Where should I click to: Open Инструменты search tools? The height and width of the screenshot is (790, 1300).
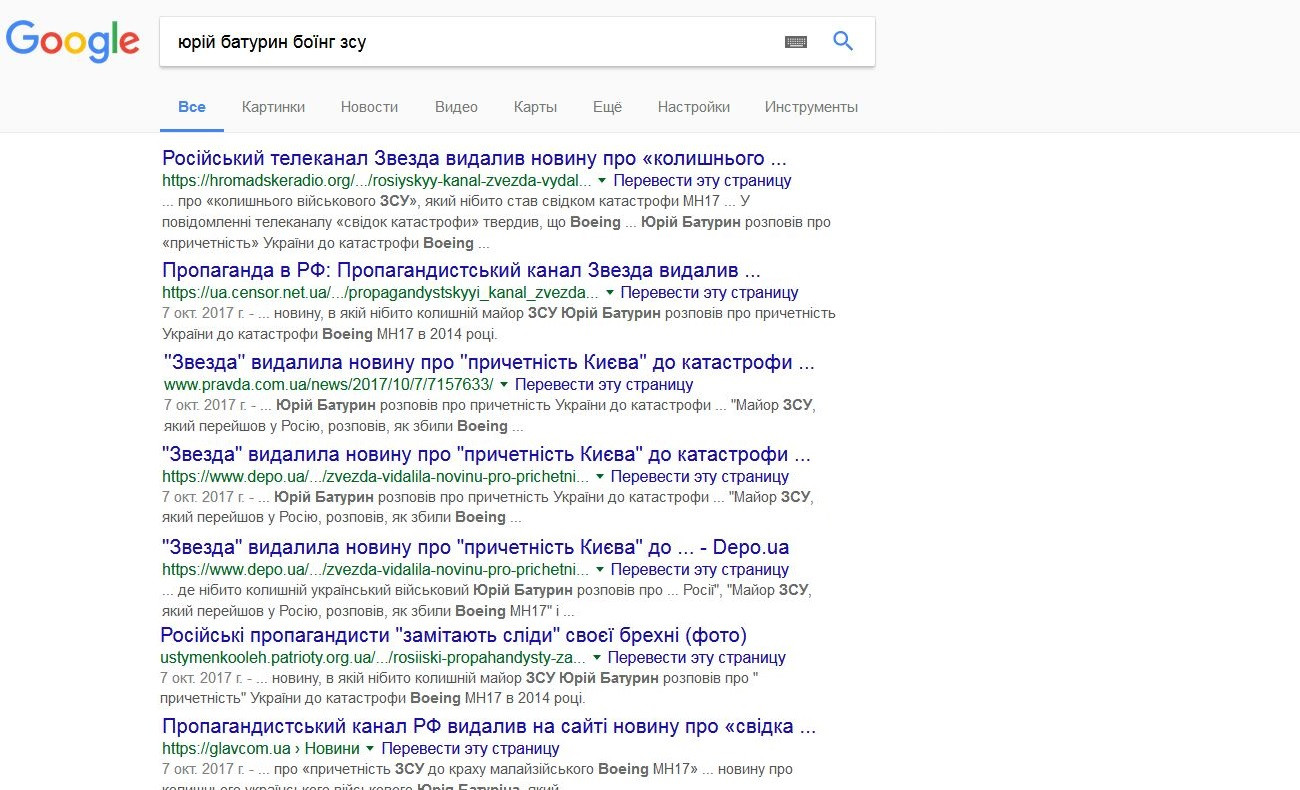(811, 107)
